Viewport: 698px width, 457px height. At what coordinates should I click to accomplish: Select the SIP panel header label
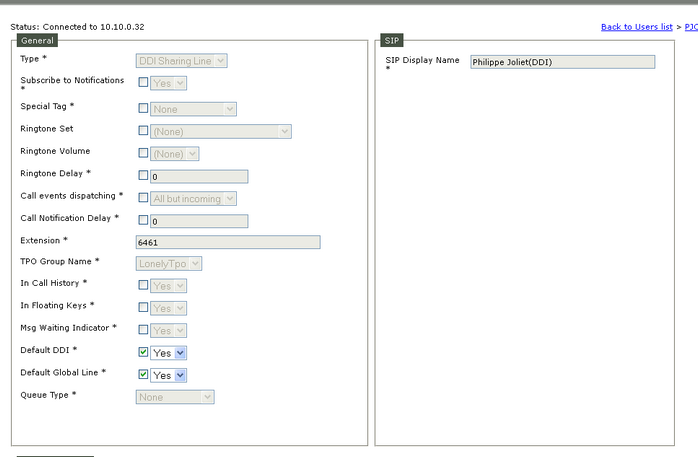392,40
